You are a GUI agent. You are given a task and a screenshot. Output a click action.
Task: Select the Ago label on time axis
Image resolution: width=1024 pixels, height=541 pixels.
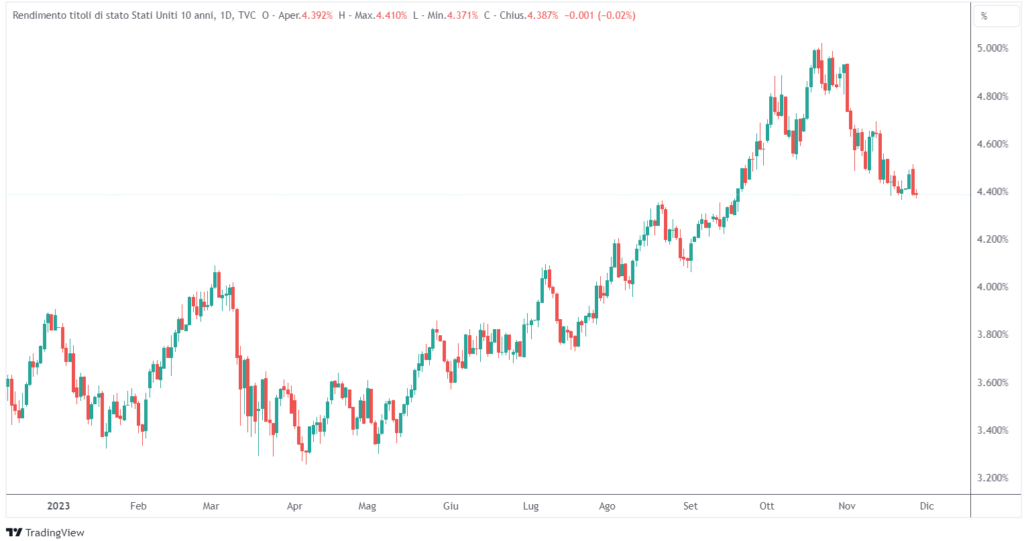coord(606,506)
